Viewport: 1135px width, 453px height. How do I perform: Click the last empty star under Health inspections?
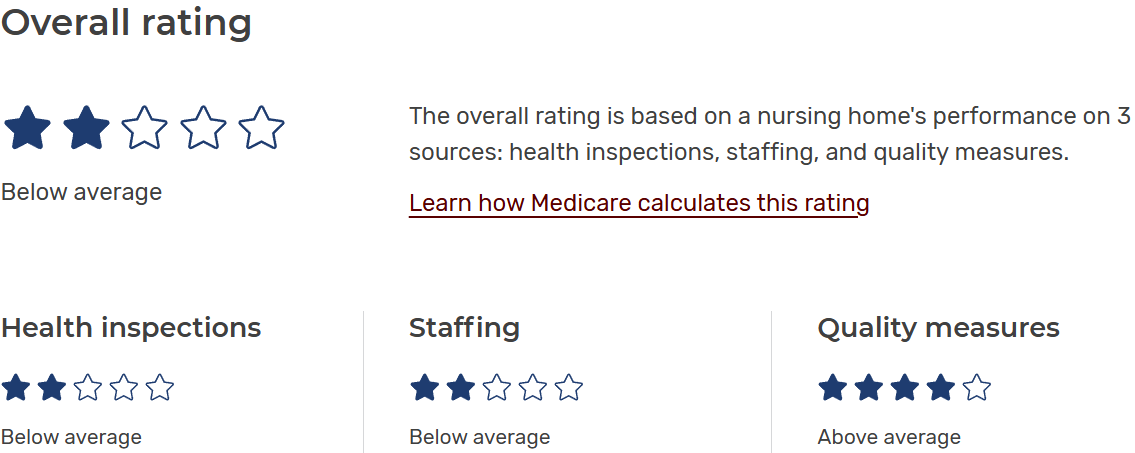point(160,387)
